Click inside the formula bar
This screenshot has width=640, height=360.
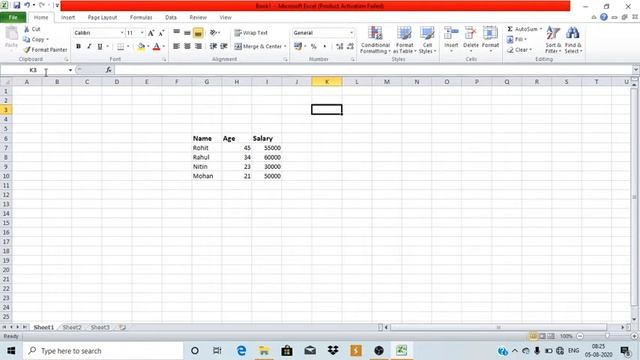pos(373,70)
